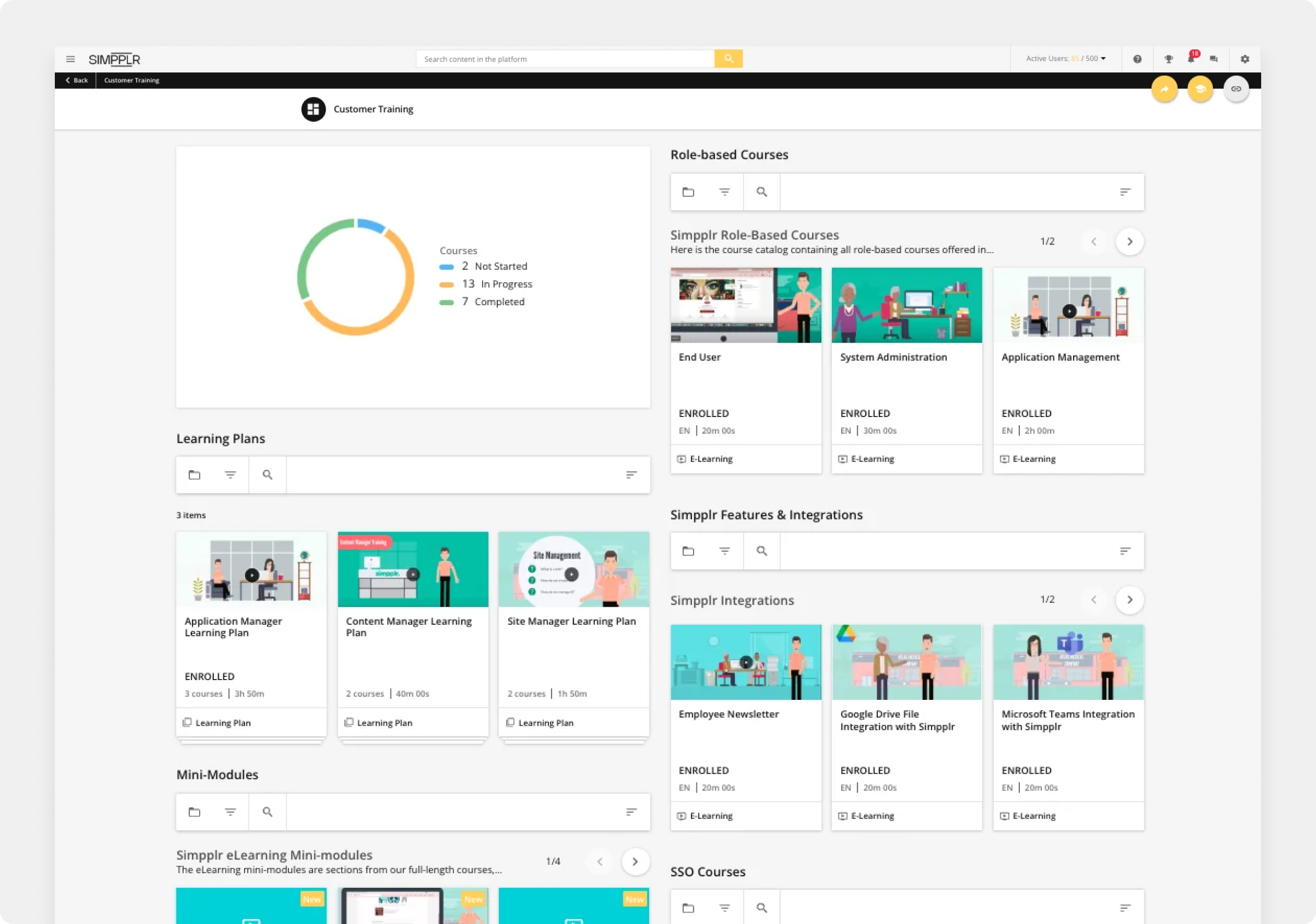
Task: Open folder view in Role-based Courses
Action: pyautogui.click(x=688, y=192)
